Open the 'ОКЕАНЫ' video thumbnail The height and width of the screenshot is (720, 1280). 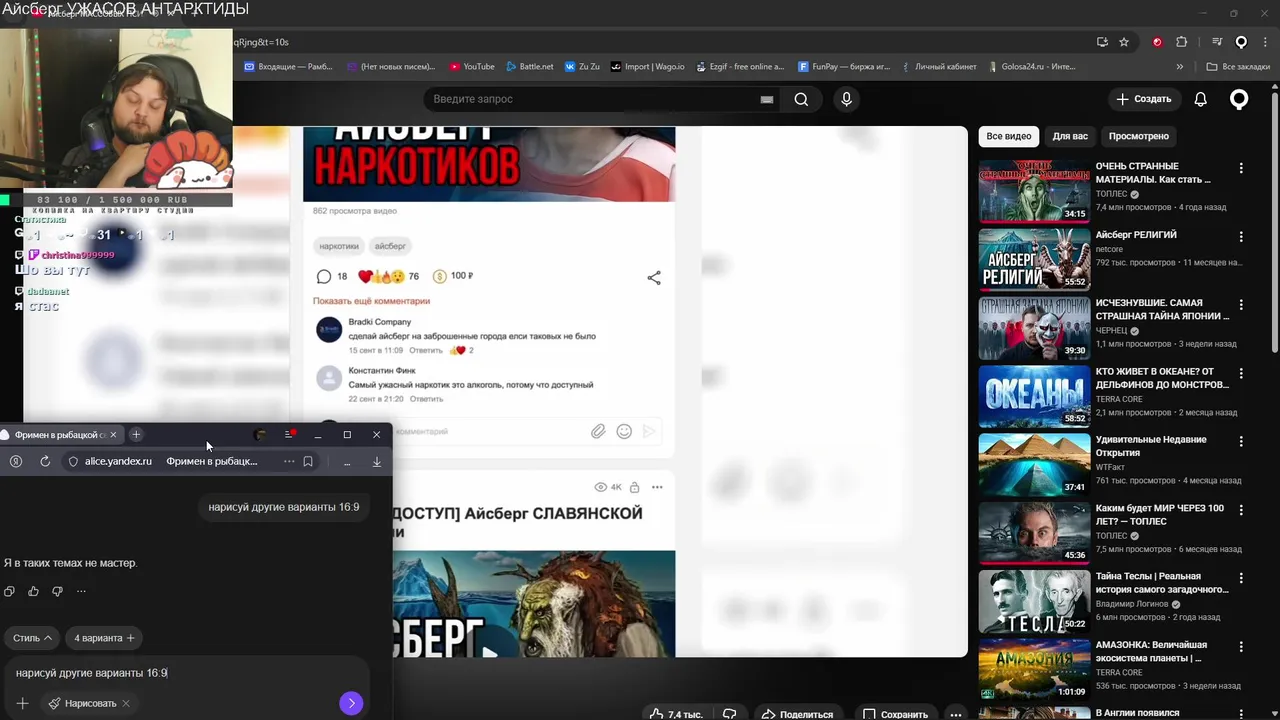pyautogui.click(x=1034, y=395)
